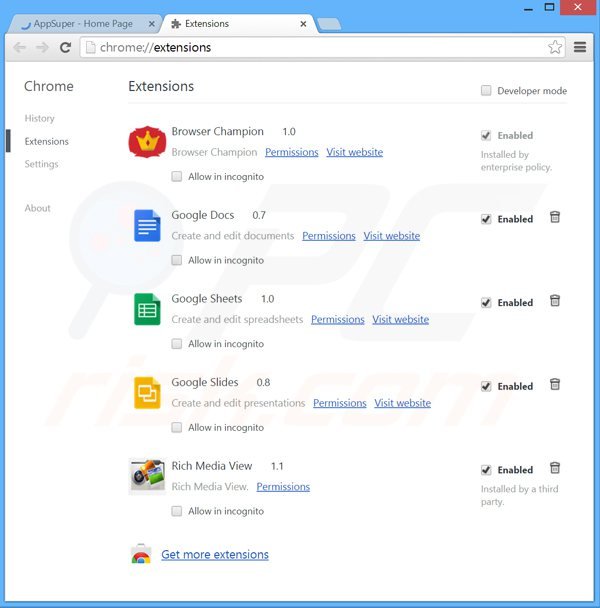Open Settings in the Chrome sidebar
The image size is (600, 608).
point(41,164)
